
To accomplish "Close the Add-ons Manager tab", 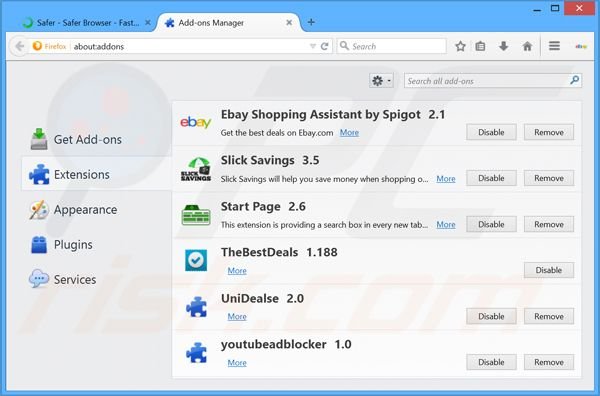I will pyautogui.click(x=289, y=23).
